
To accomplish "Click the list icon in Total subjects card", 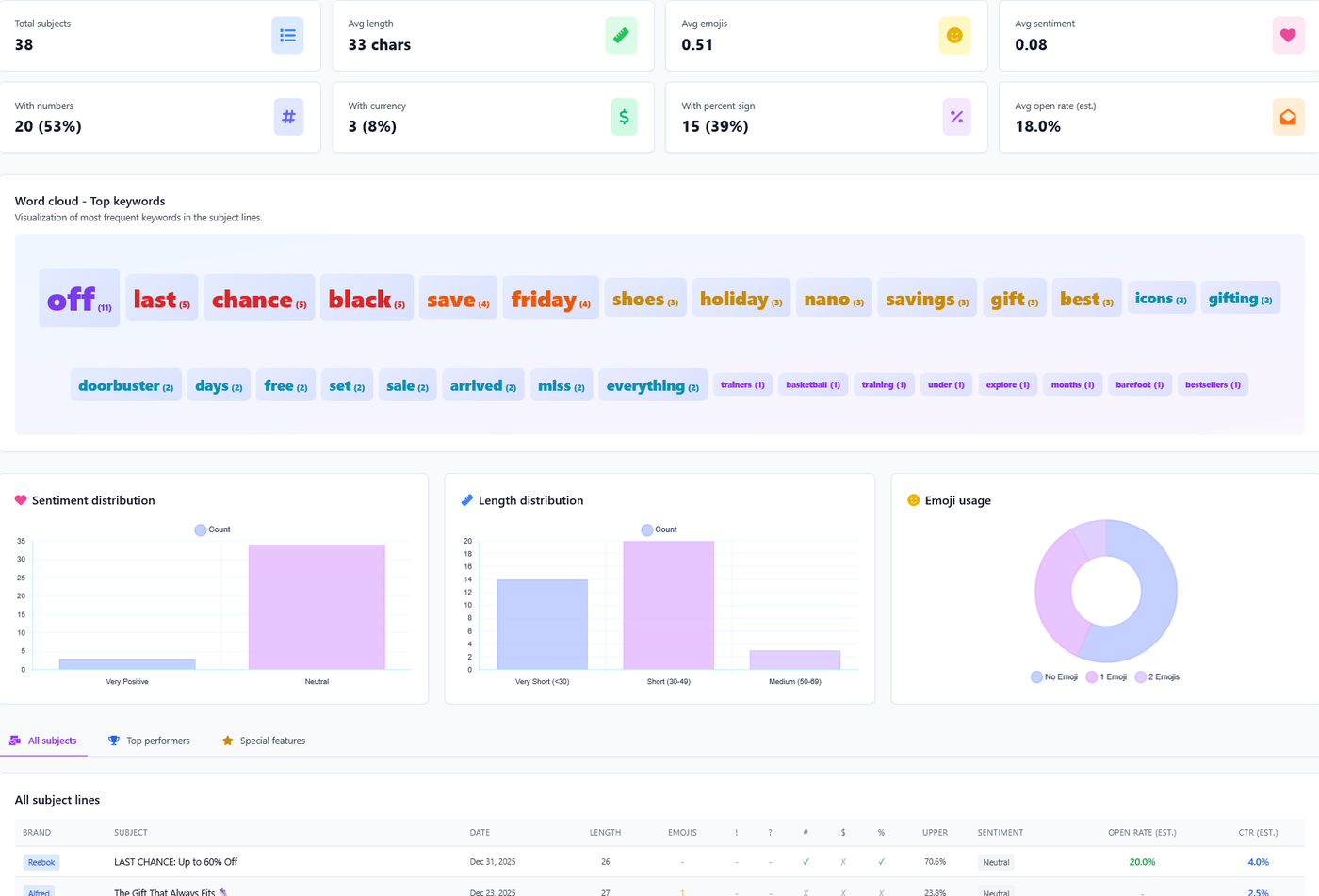I will (x=287, y=36).
